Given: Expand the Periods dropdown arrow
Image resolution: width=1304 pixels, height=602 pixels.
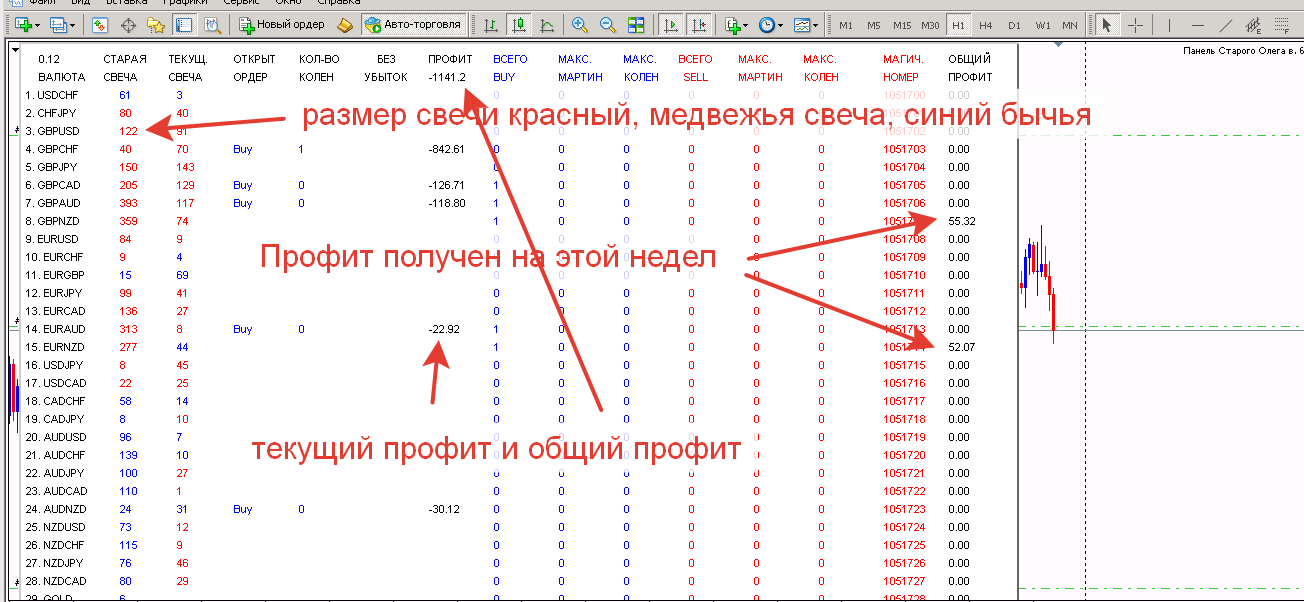Looking at the screenshot, I should tap(781, 25).
